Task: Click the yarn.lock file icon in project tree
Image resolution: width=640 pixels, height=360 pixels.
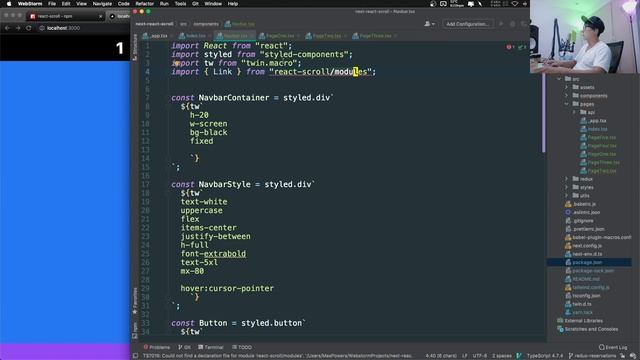Action: click(568, 312)
